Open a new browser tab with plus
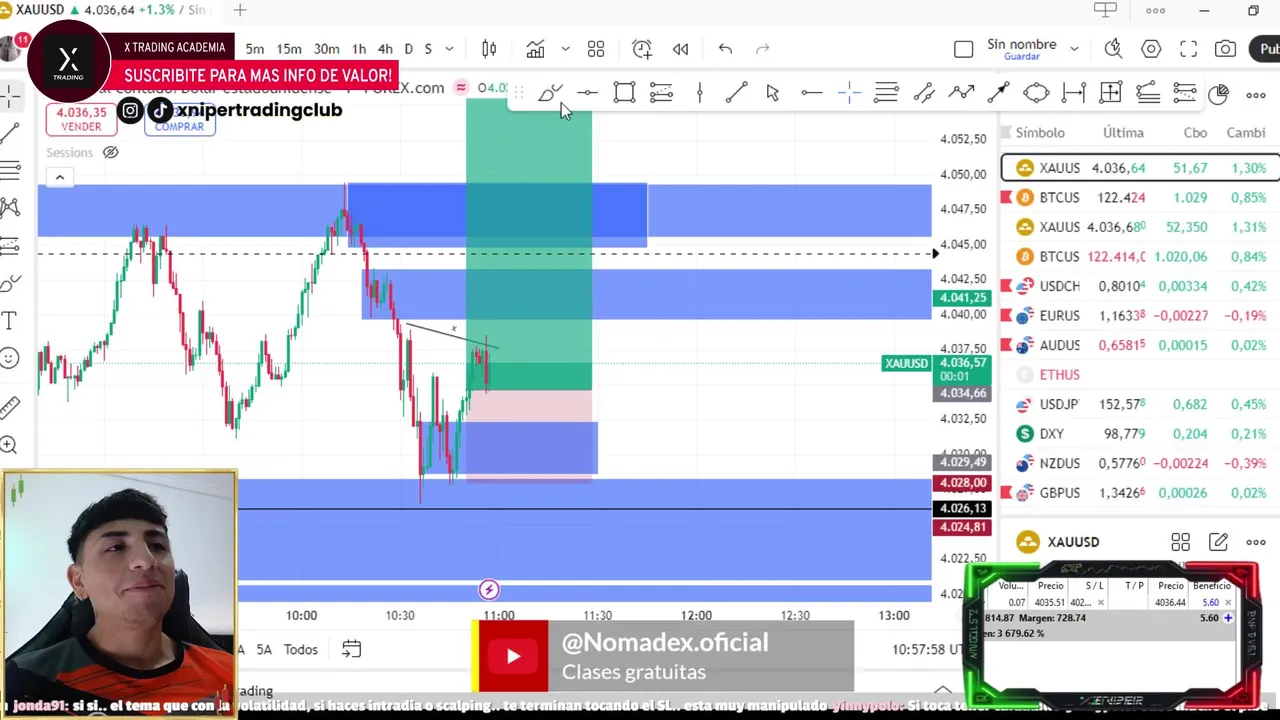This screenshot has height=720, width=1280. [x=240, y=10]
